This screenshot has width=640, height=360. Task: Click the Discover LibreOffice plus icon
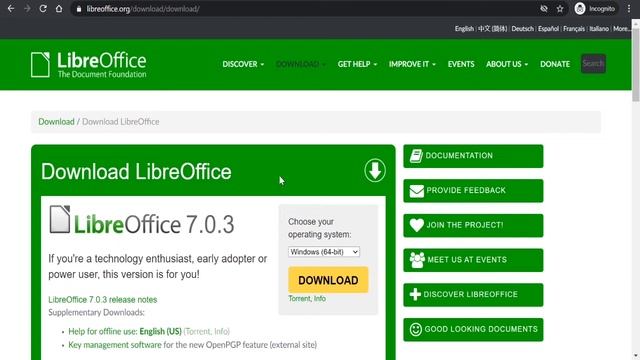point(415,294)
